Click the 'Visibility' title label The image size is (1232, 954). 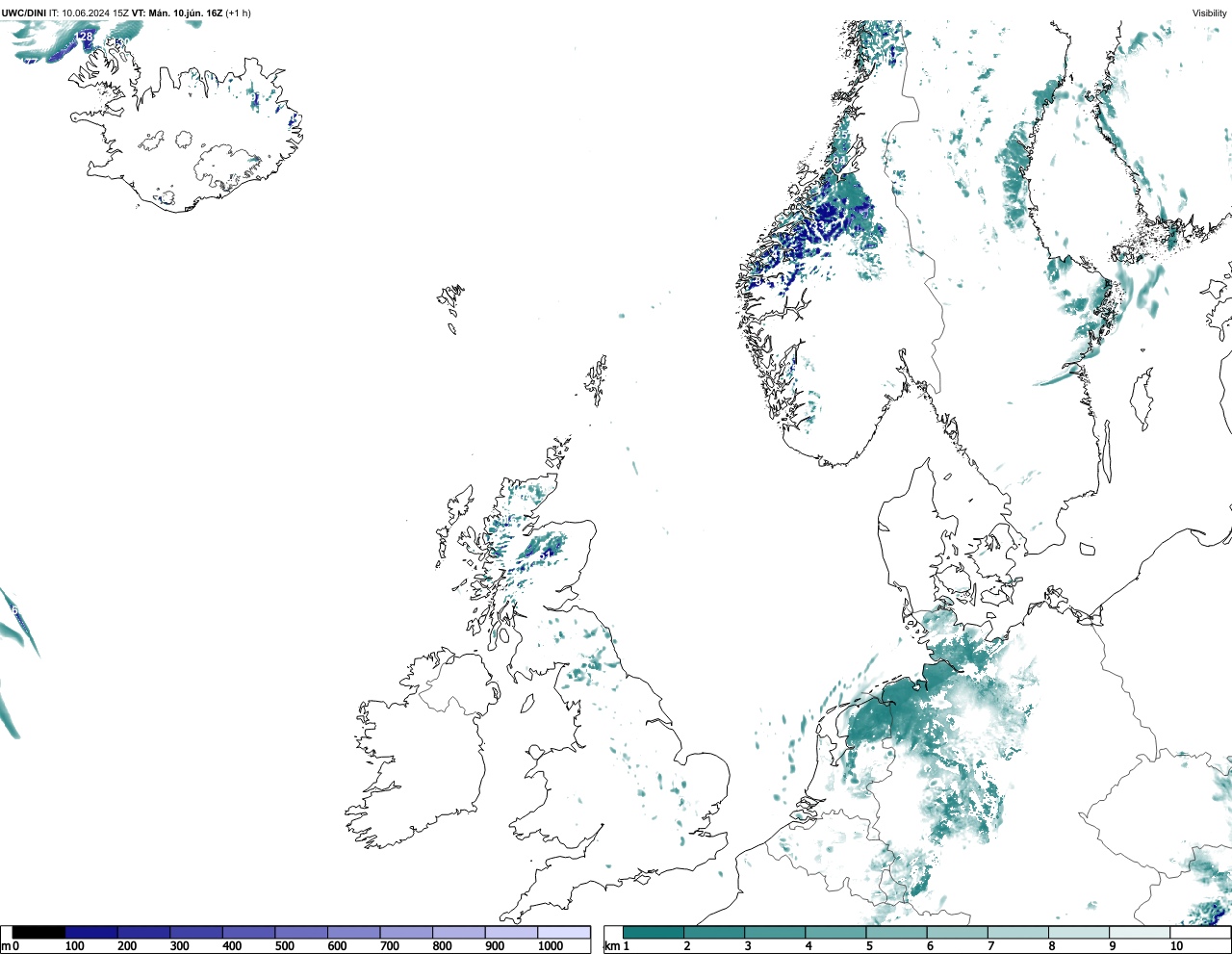pos(1209,13)
